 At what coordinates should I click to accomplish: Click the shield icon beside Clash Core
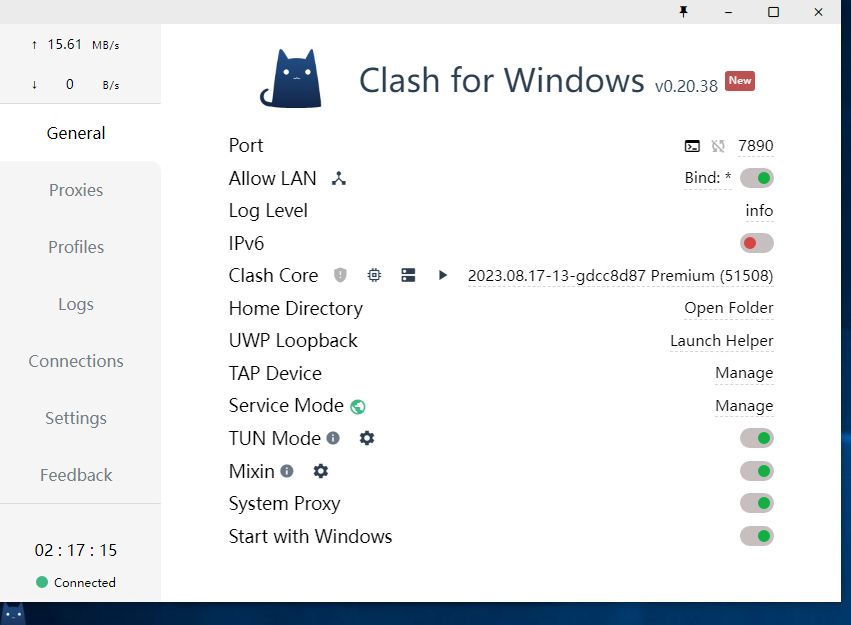[340, 275]
